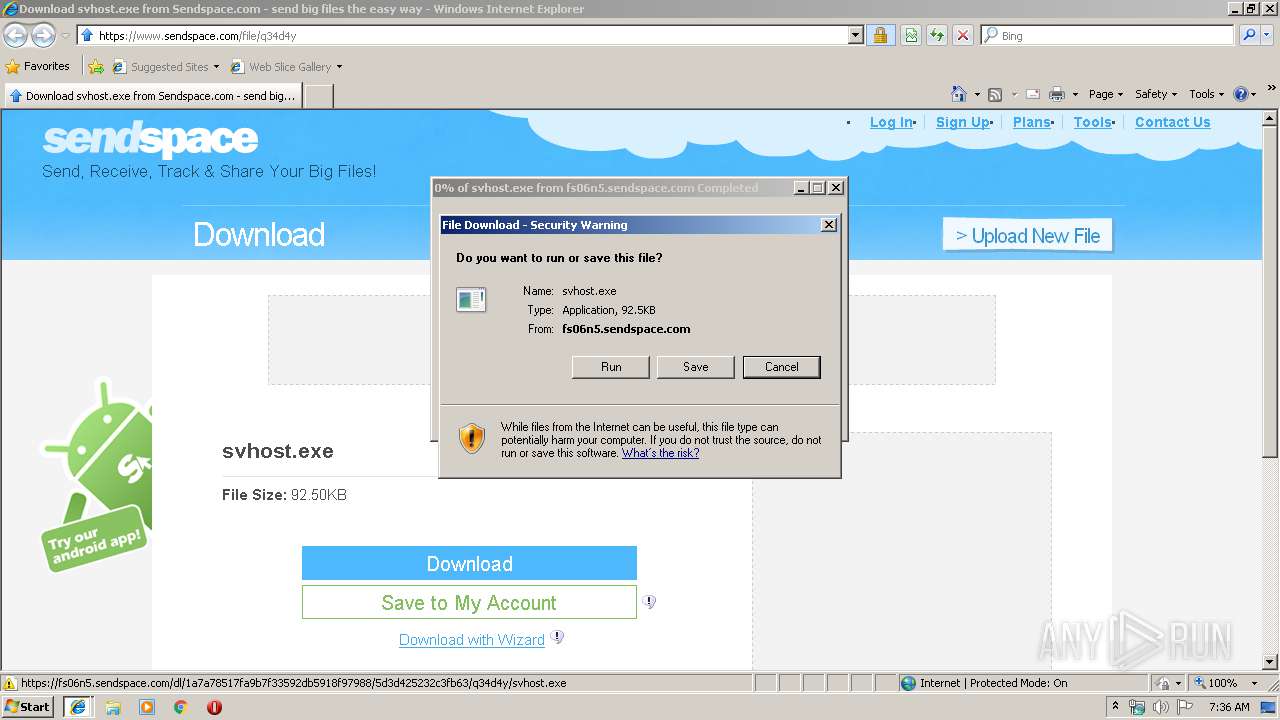The image size is (1280, 720).
Task: Click the Action Center flag tray icon
Action: click(x=1185, y=707)
